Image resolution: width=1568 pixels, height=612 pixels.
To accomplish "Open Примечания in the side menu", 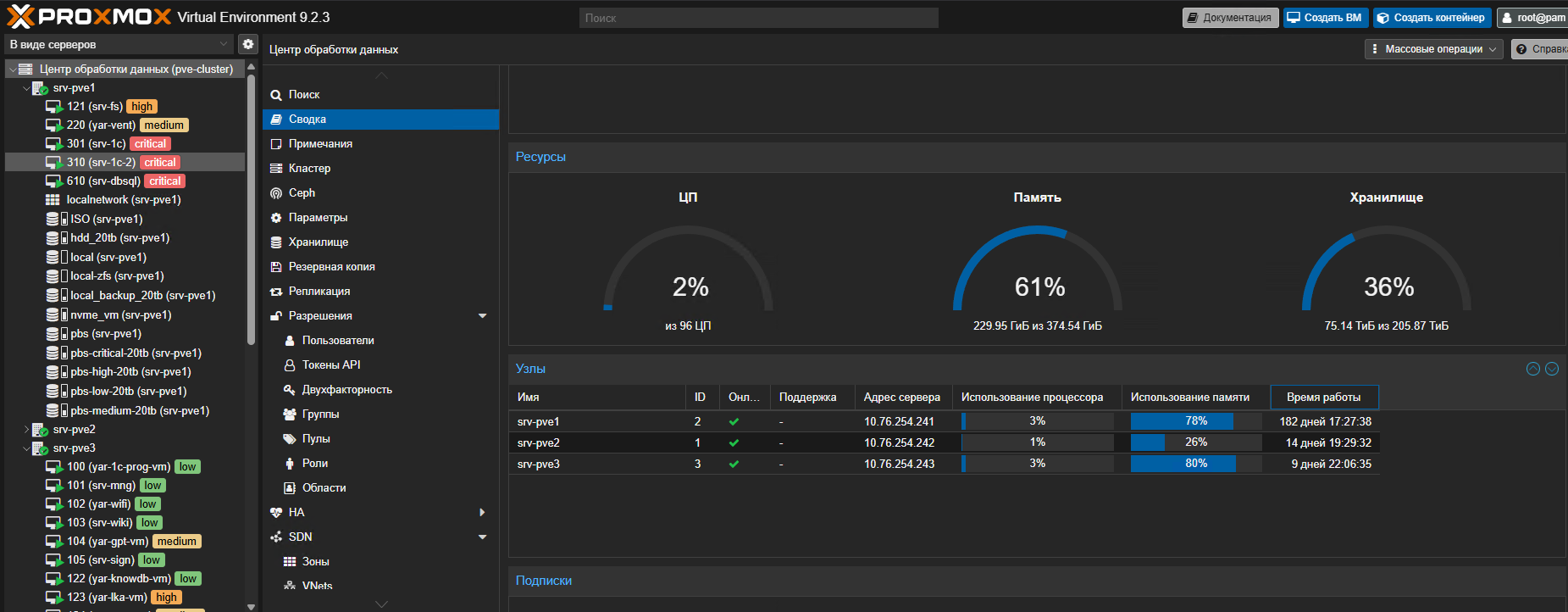I will [x=381, y=144].
